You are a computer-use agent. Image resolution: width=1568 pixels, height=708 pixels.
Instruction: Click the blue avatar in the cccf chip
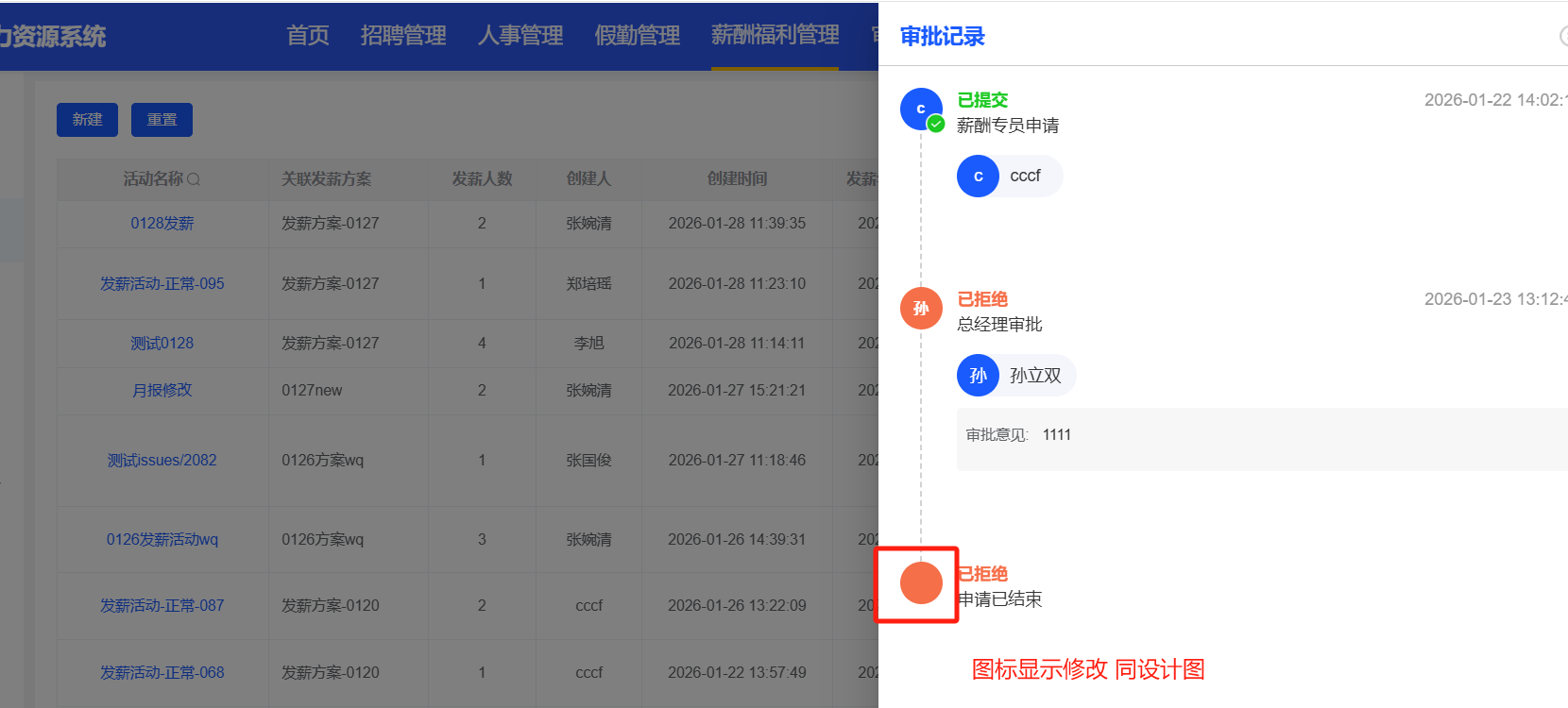click(x=978, y=177)
